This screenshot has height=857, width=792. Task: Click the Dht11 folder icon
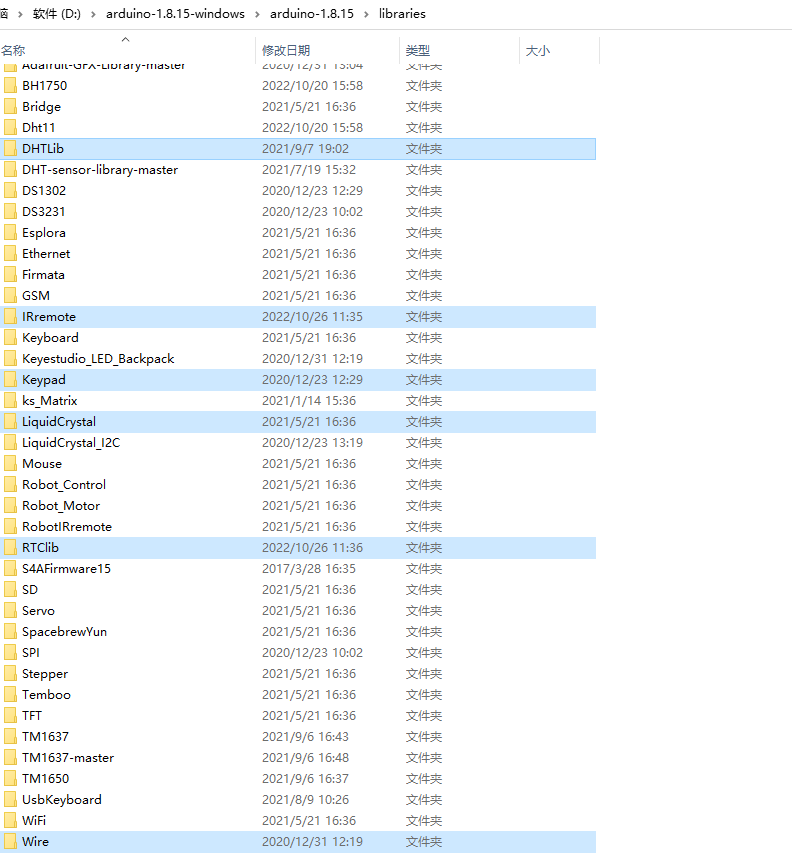pyautogui.click(x=10, y=127)
